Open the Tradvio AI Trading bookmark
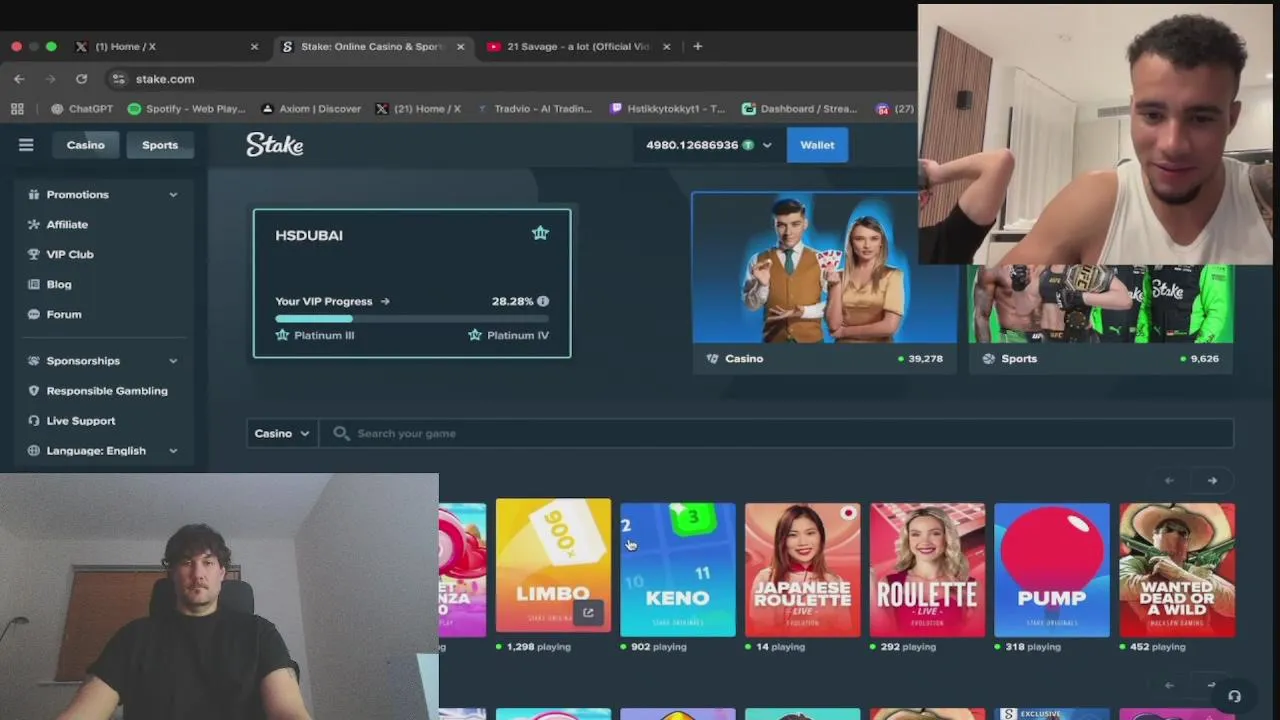The width and height of the screenshot is (1280, 720). 535,109
